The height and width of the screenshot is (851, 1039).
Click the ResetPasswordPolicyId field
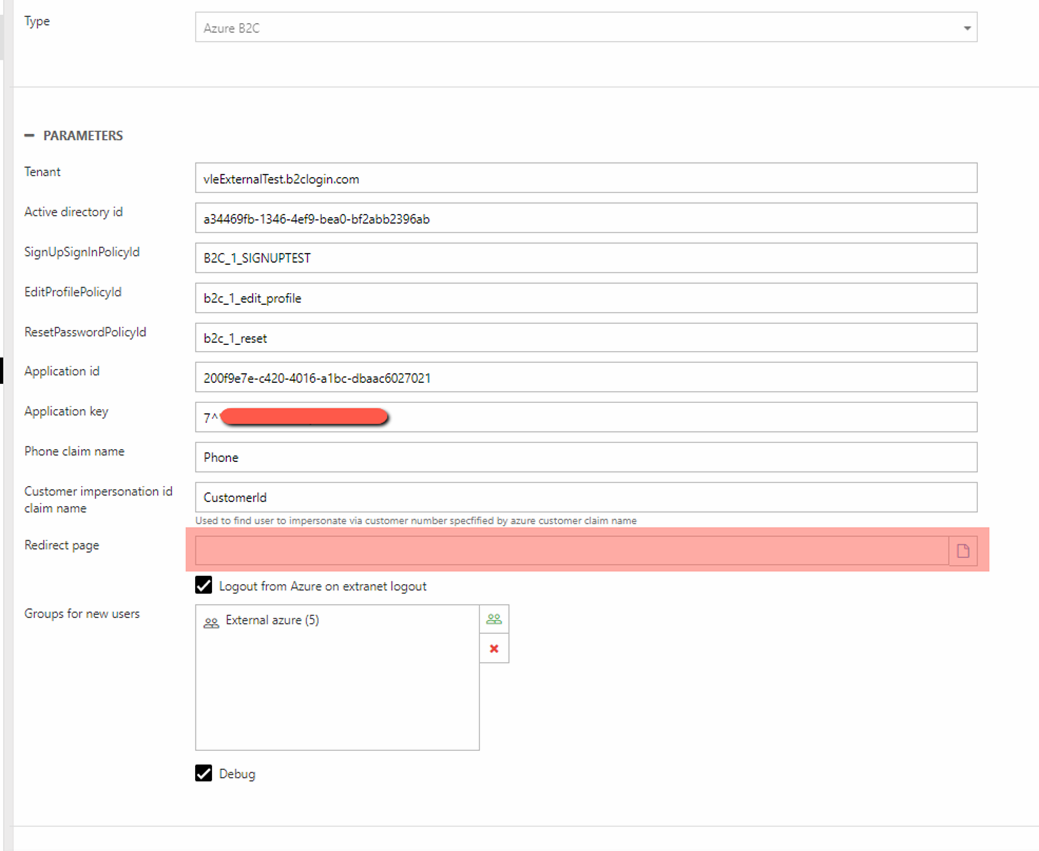585,338
